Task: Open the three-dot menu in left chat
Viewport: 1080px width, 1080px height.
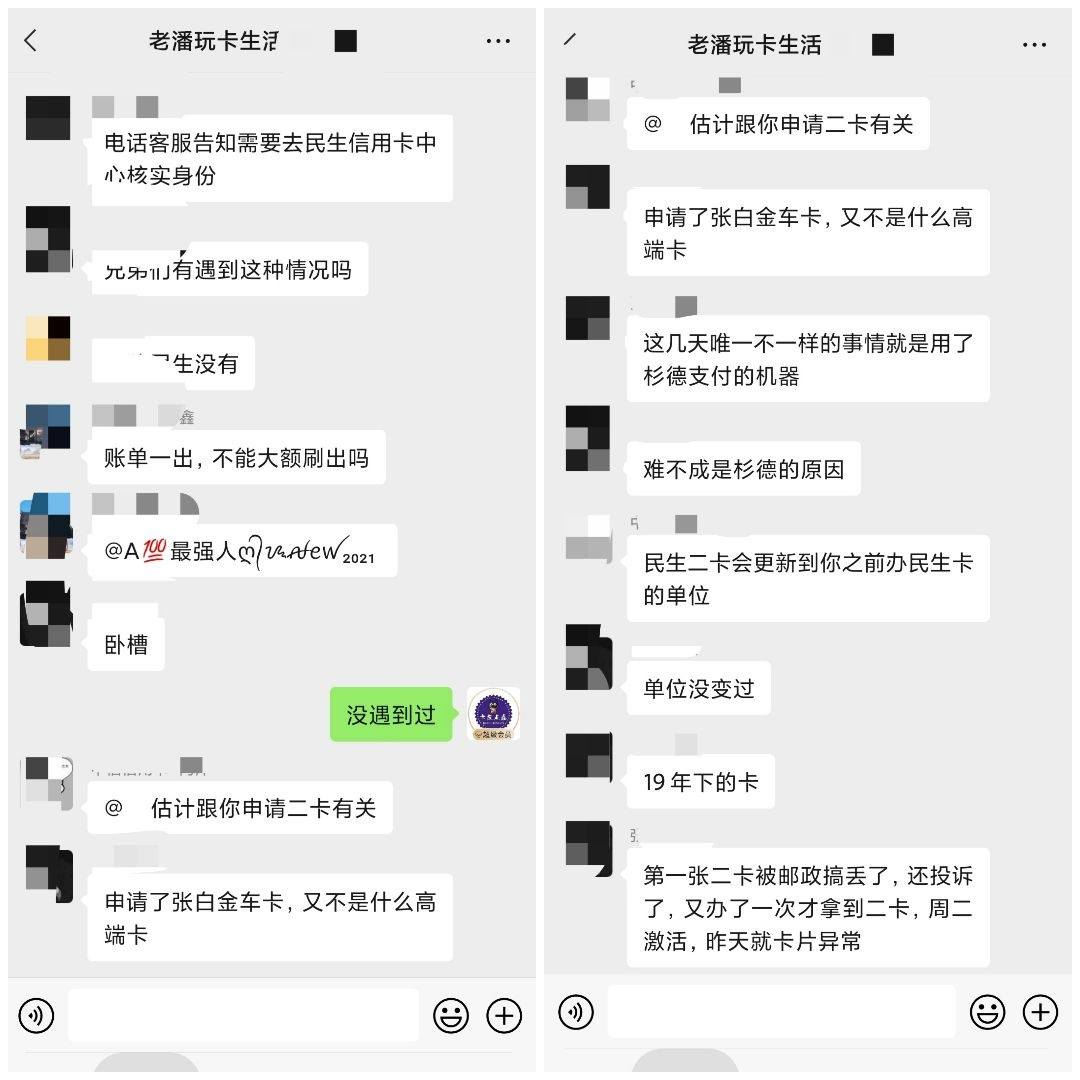Action: click(x=498, y=41)
